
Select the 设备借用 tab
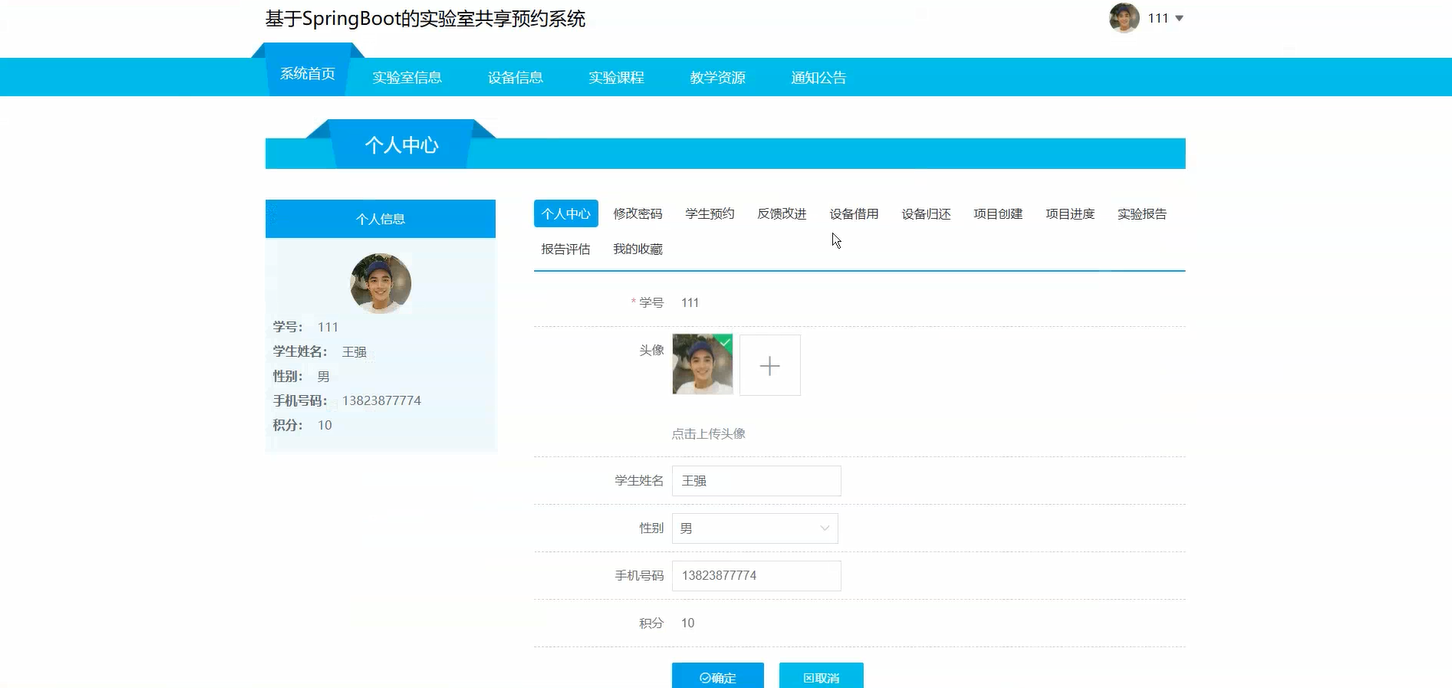point(853,213)
